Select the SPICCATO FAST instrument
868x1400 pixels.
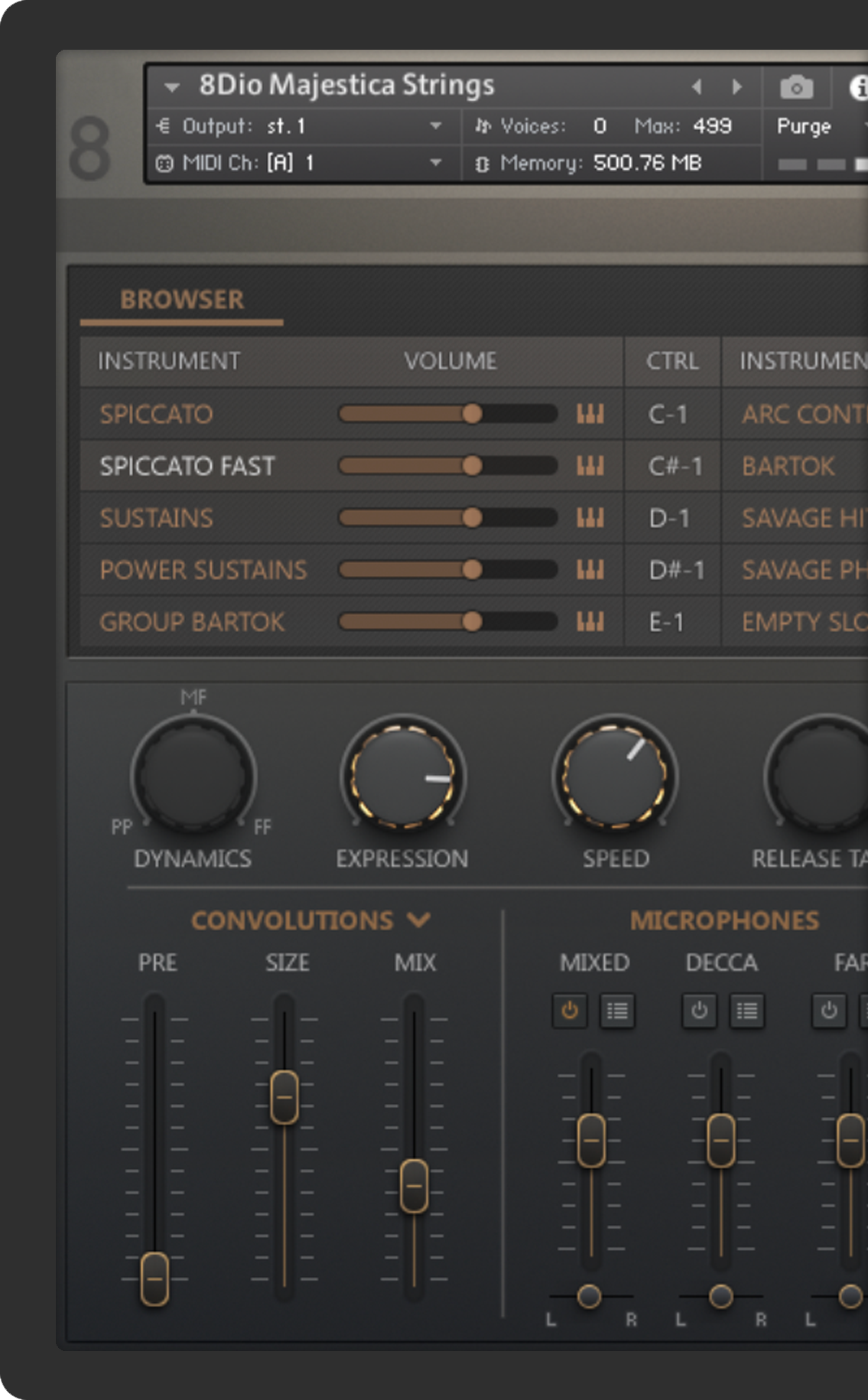187,466
